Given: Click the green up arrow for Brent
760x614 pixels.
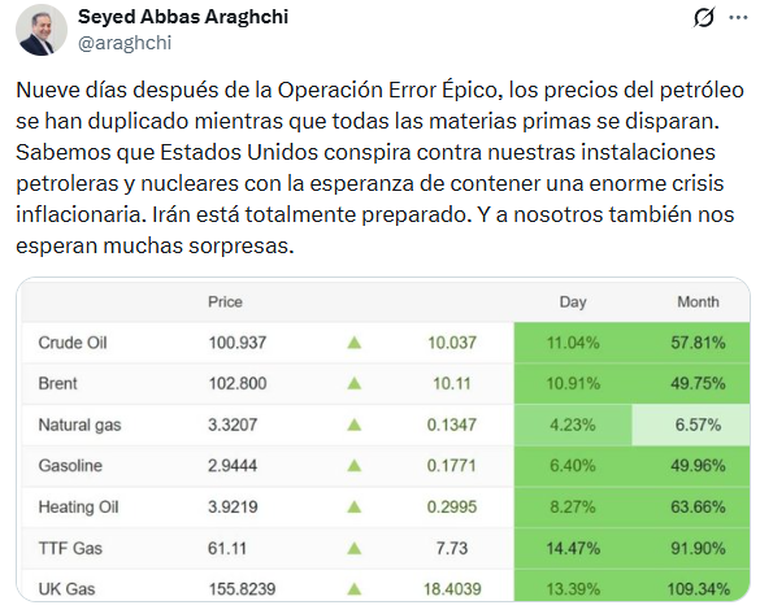Looking at the screenshot, I should [354, 384].
